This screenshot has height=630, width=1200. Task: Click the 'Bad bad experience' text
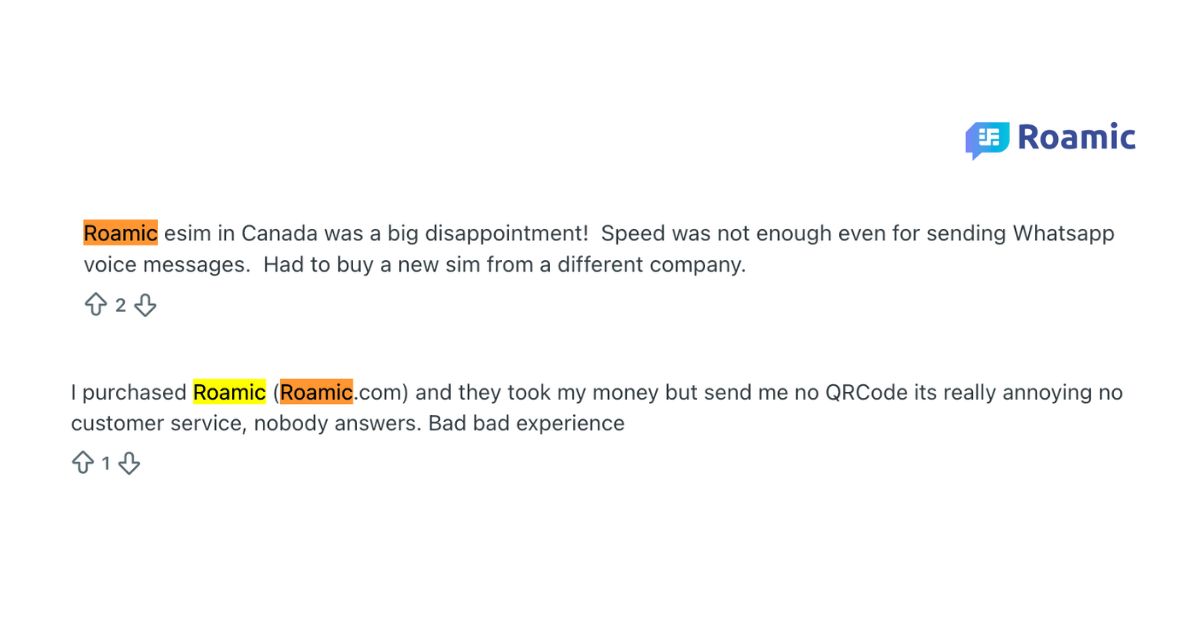point(526,423)
